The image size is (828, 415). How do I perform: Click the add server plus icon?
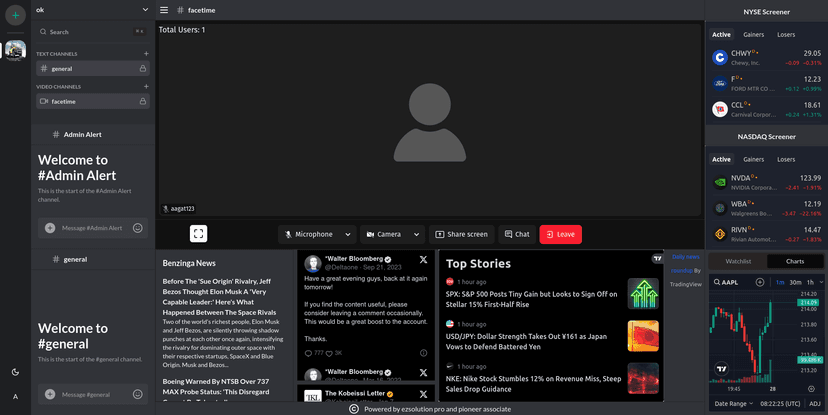[x=15, y=15]
